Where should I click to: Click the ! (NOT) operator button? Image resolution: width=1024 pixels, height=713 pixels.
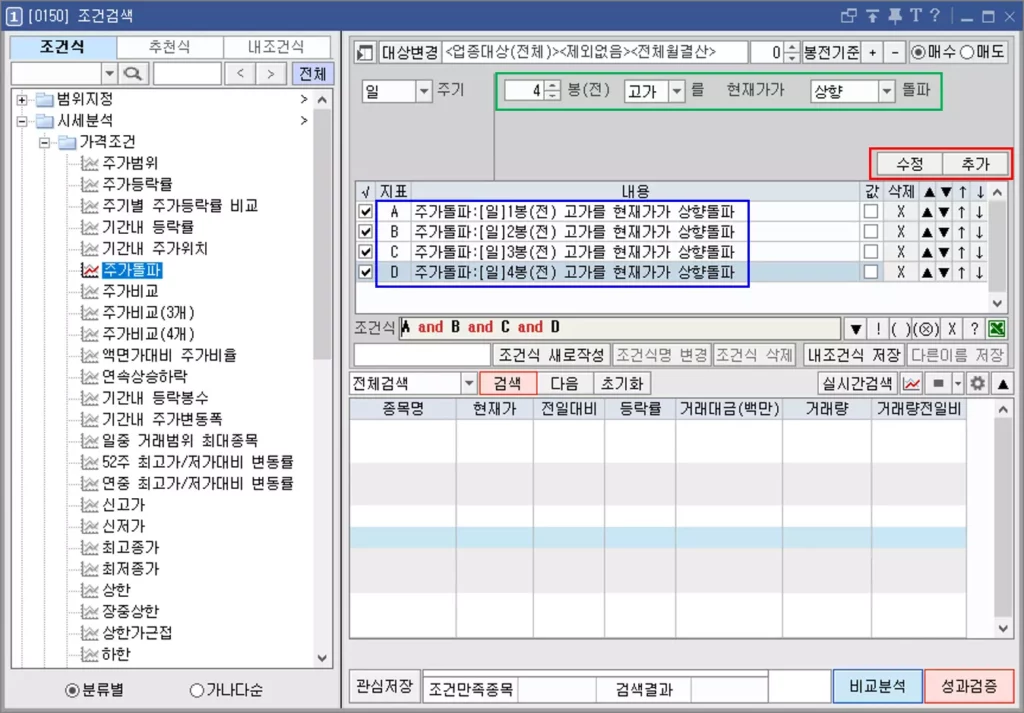878,328
